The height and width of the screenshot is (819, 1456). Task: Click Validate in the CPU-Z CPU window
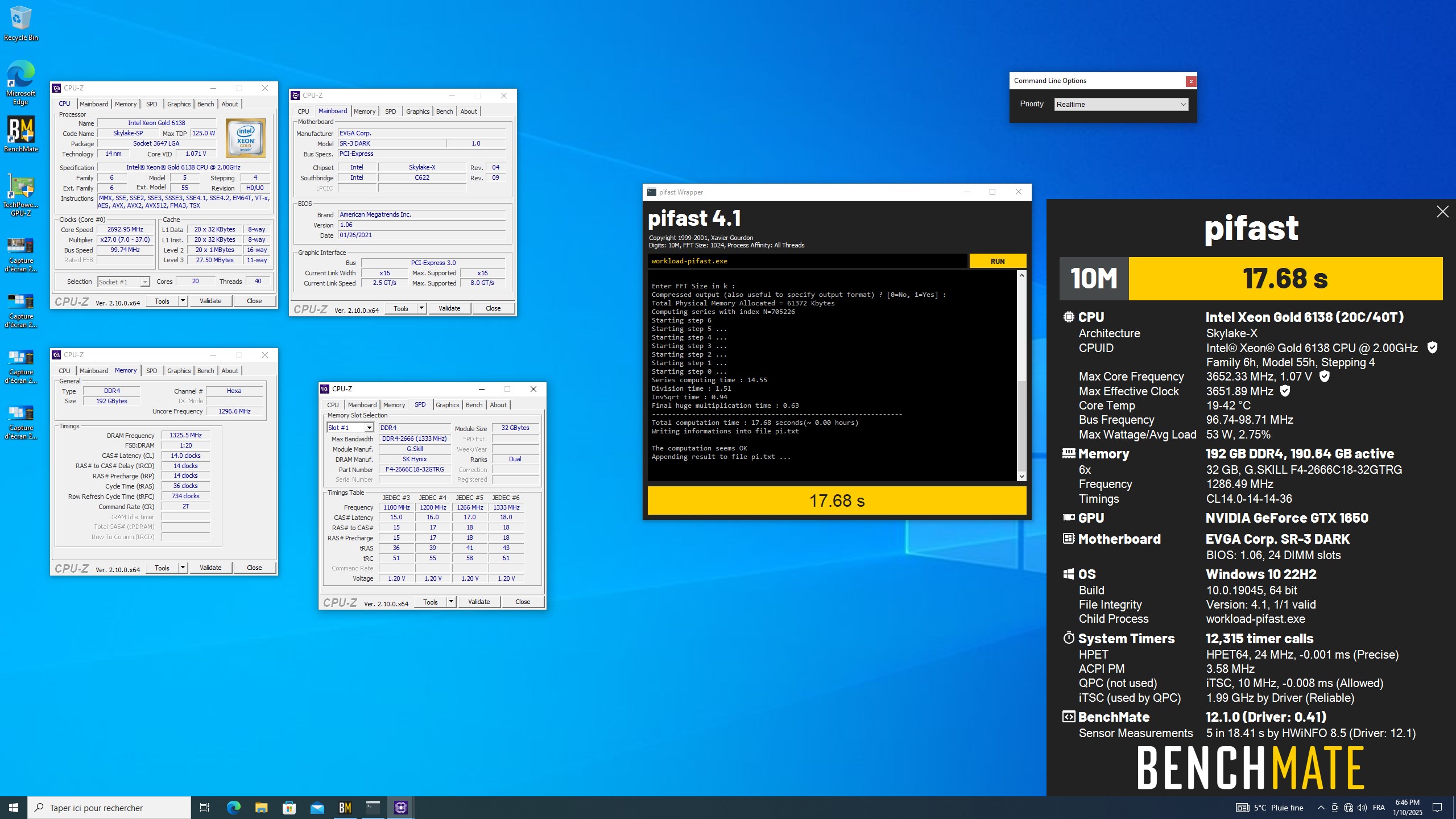click(210, 301)
